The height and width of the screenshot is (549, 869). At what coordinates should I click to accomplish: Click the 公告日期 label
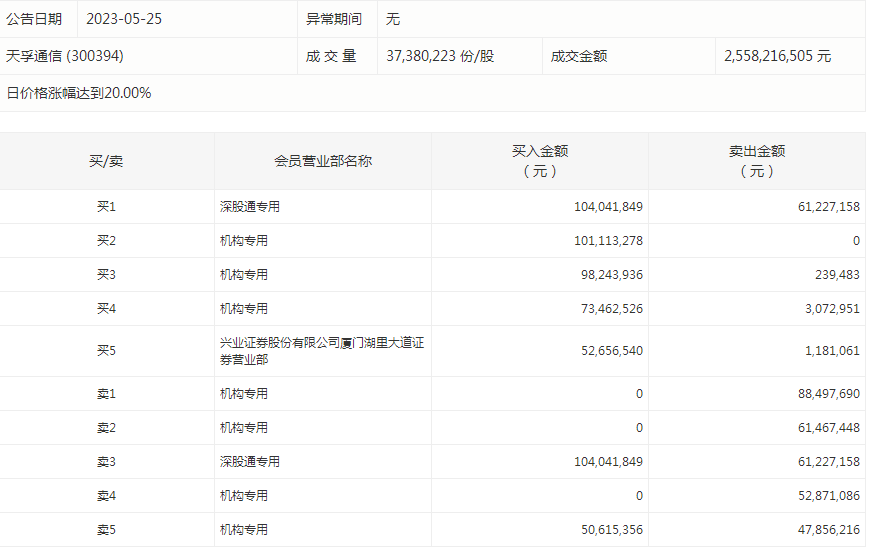(34, 19)
